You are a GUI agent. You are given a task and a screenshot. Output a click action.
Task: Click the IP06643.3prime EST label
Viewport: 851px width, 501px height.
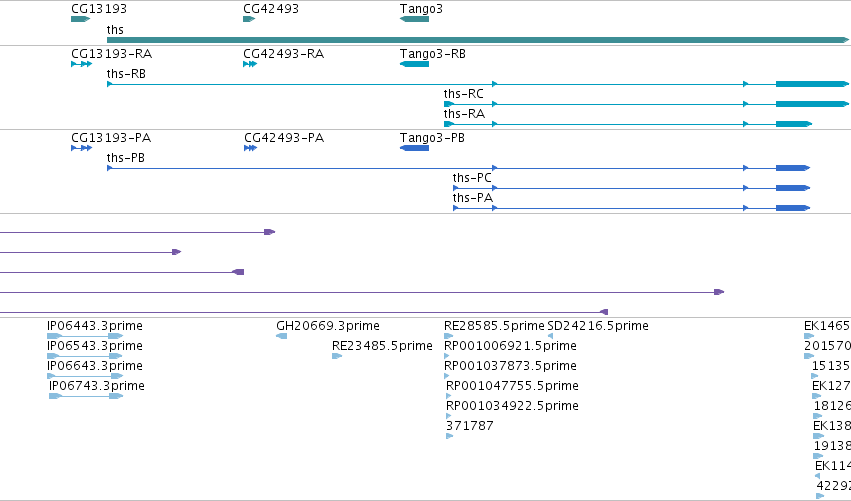point(94,366)
